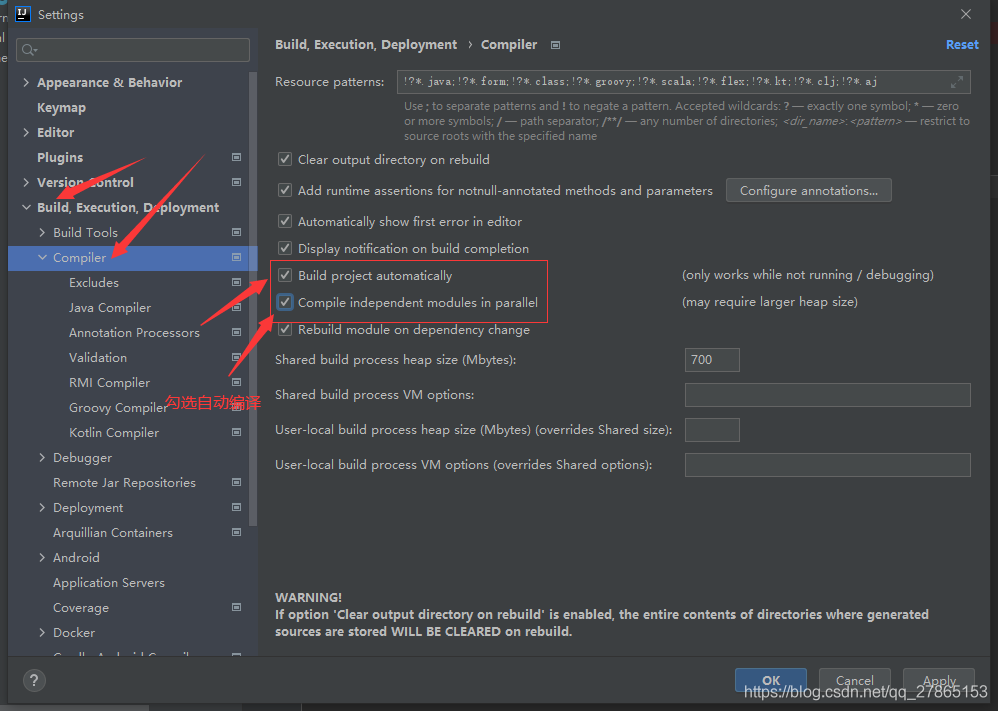Toggle Build project automatically checkbox
The height and width of the screenshot is (711, 998).
coord(285,275)
